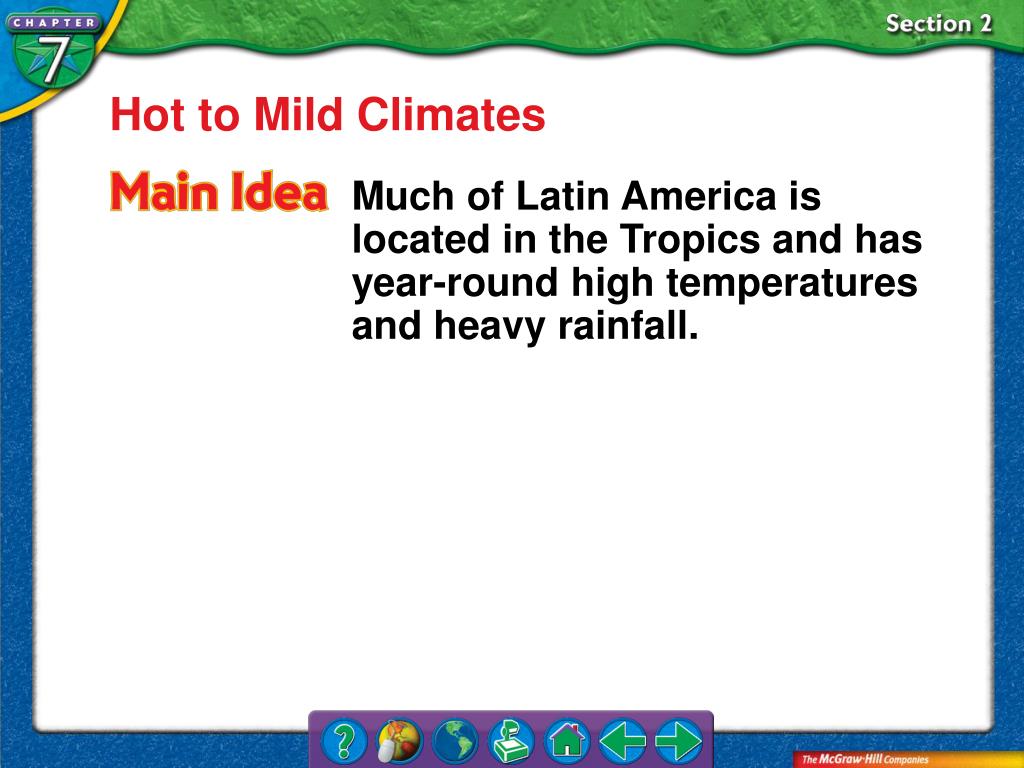This screenshot has height=768, width=1024.
Task: Click the "and heavy rainfall." line
Action: pyautogui.click(x=525, y=326)
